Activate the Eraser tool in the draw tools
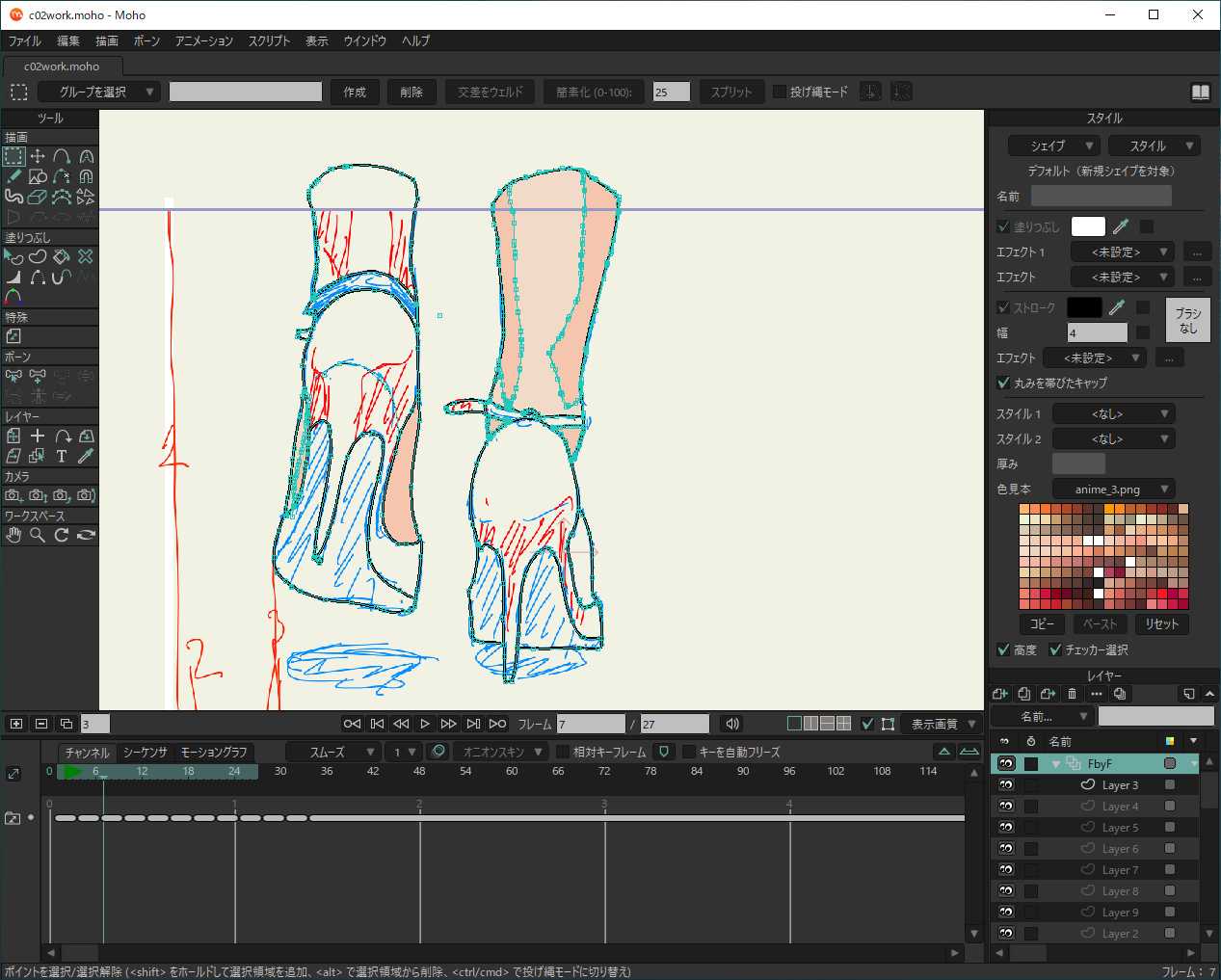This screenshot has width=1221, height=980. (38, 197)
